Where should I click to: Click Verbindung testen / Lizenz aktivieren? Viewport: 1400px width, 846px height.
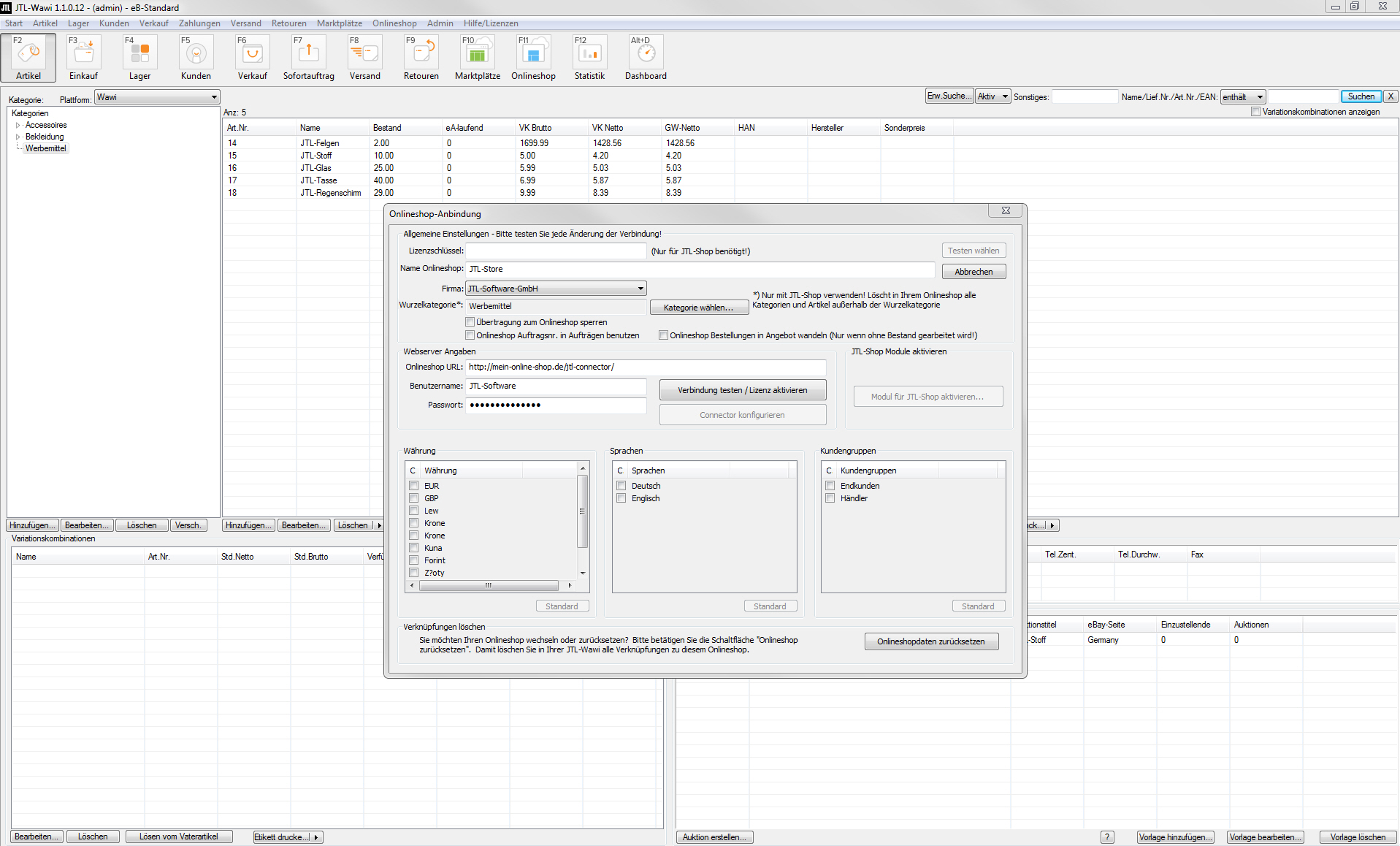743,390
